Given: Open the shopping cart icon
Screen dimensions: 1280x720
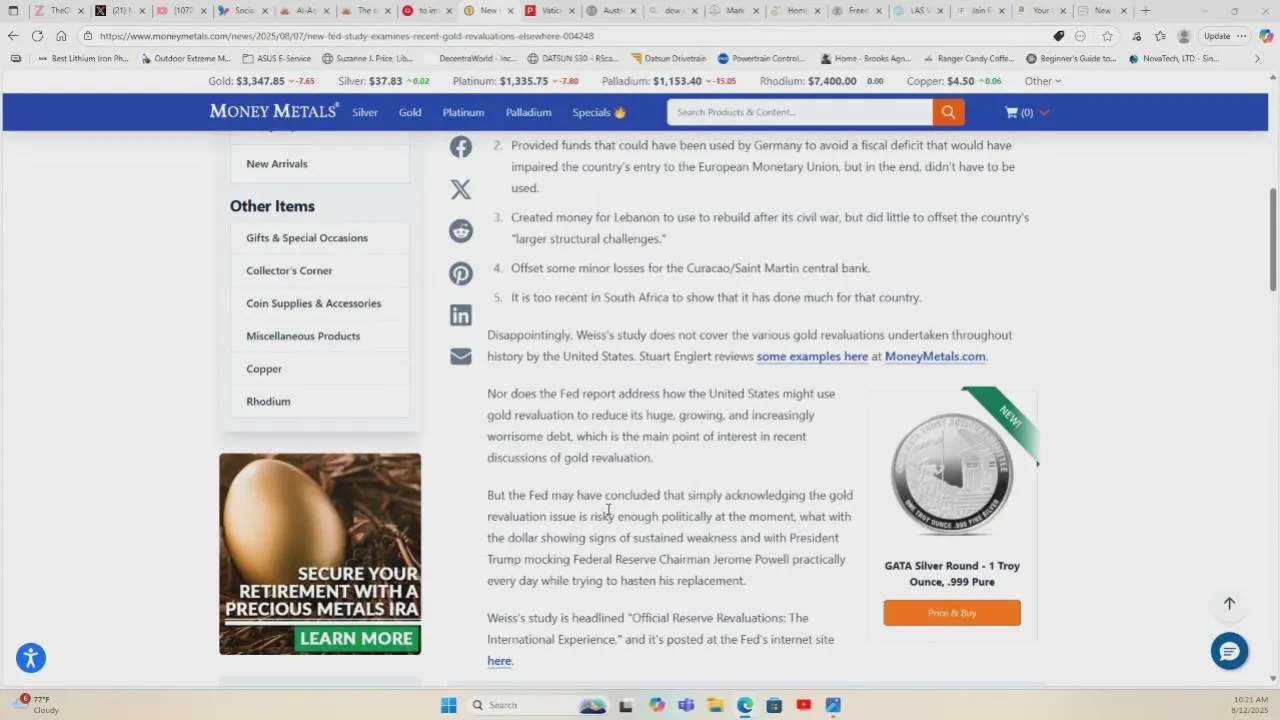Looking at the screenshot, I should pos(1011,112).
